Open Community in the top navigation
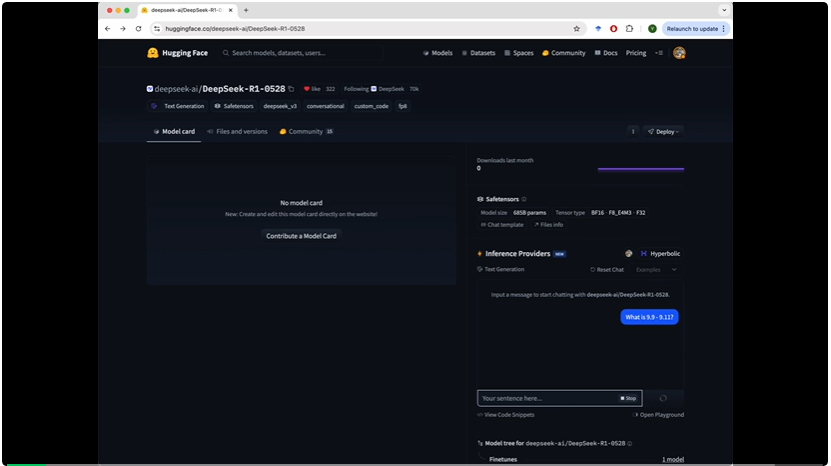Viewport: 831px width, 466px height. click(x=563, y=53)
